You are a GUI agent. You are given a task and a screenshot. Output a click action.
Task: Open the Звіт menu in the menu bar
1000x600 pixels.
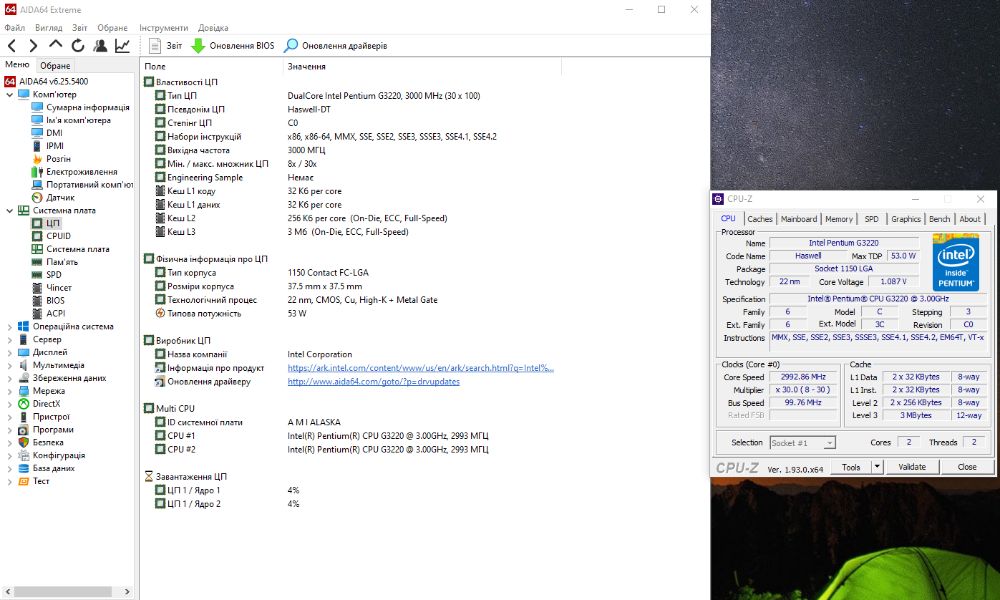(80, 27)
